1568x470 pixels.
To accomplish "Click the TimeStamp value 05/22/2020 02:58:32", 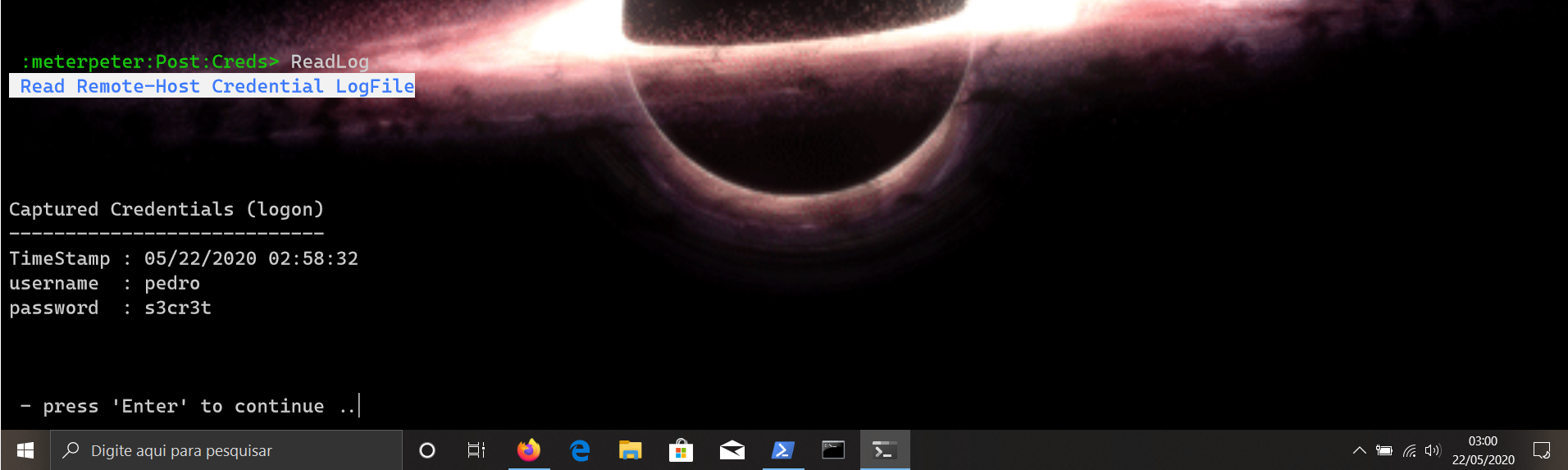I will click(251, 258).
